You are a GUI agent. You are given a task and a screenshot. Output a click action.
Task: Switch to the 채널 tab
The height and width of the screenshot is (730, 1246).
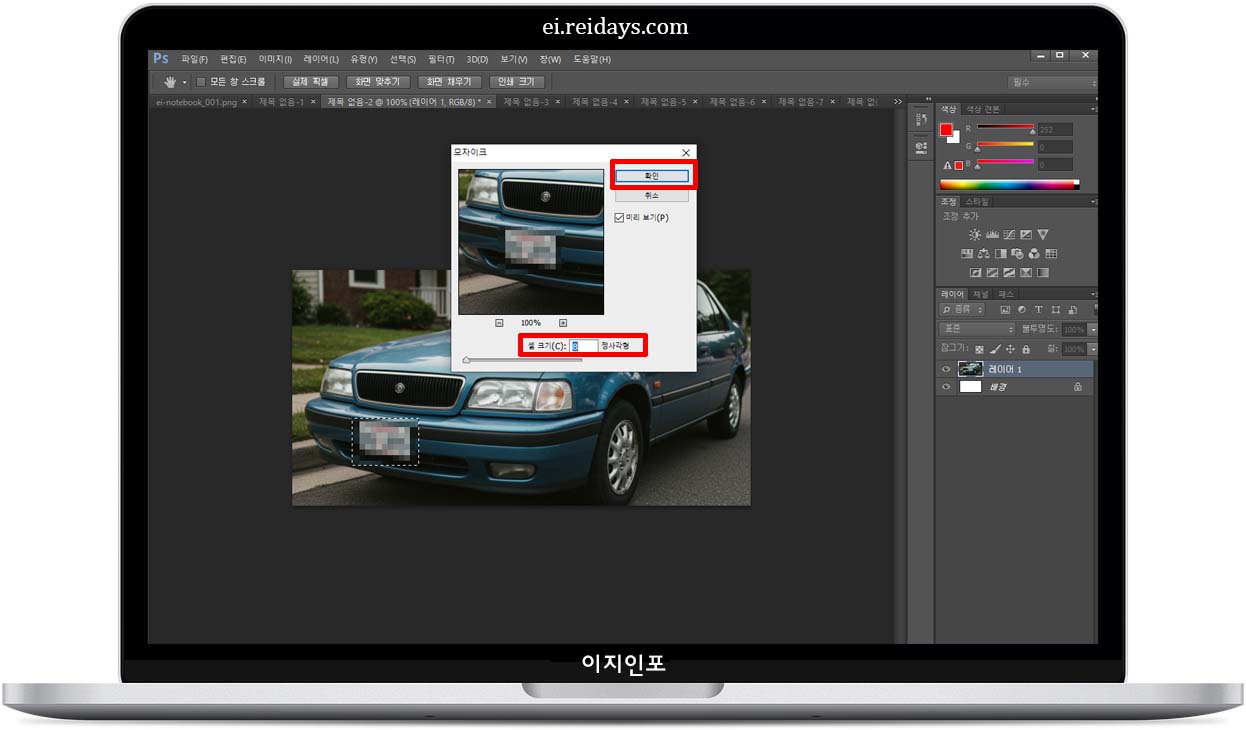(x=980, y=295)
